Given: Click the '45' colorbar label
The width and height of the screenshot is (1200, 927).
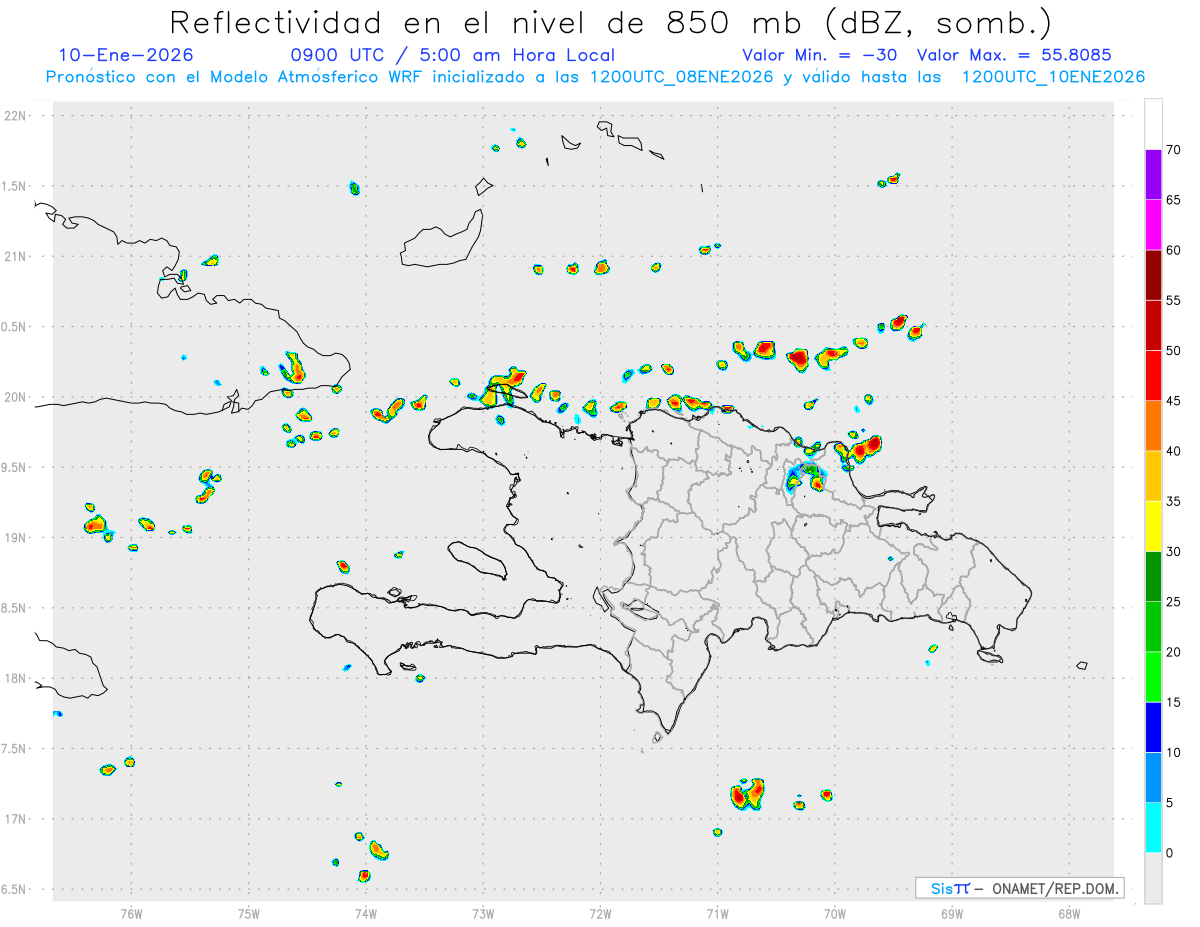Looking at the screenshot, I should point(1174,401).
